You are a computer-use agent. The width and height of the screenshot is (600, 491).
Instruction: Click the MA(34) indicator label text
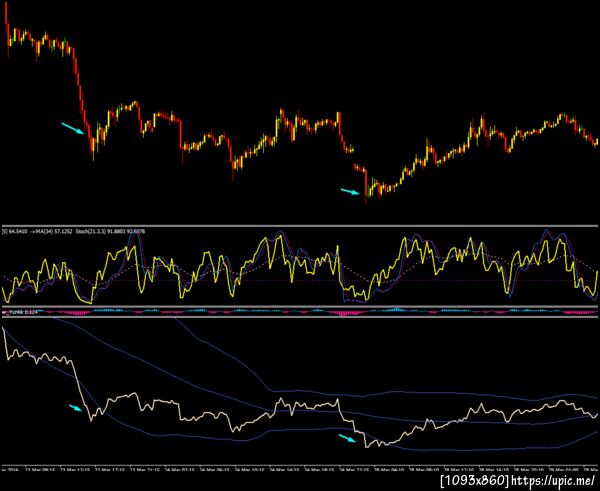coord(44,231)
